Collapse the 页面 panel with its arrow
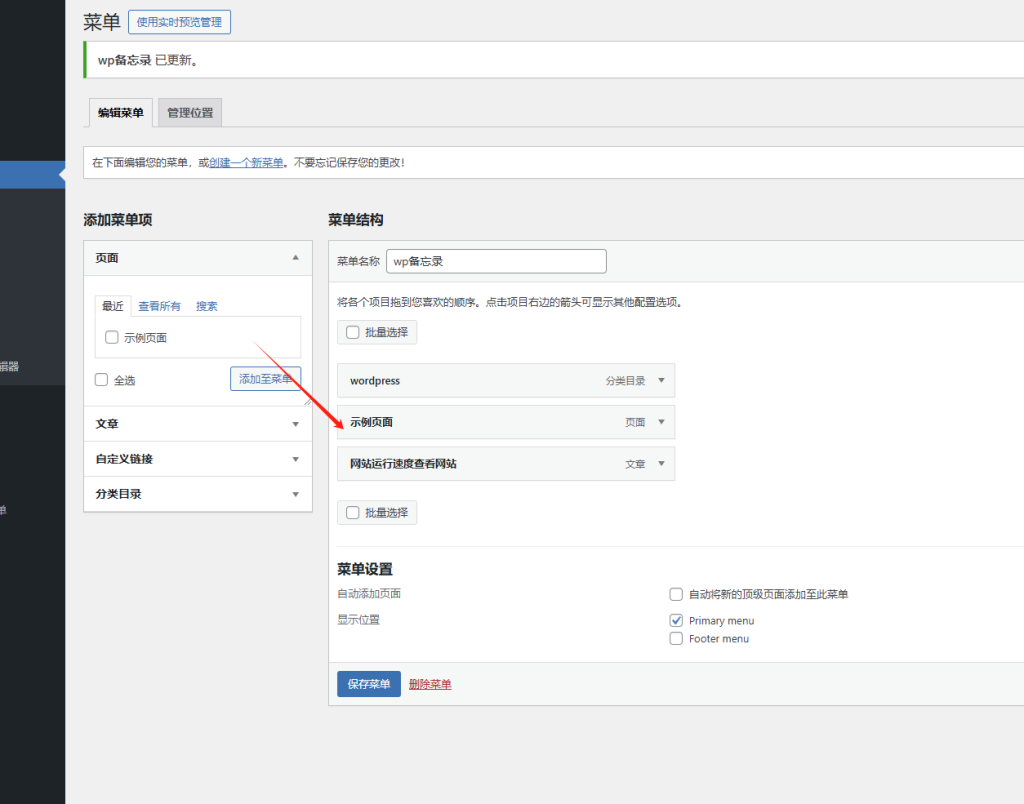This screenshot has width=1024, height=804. tap(295, 258)
